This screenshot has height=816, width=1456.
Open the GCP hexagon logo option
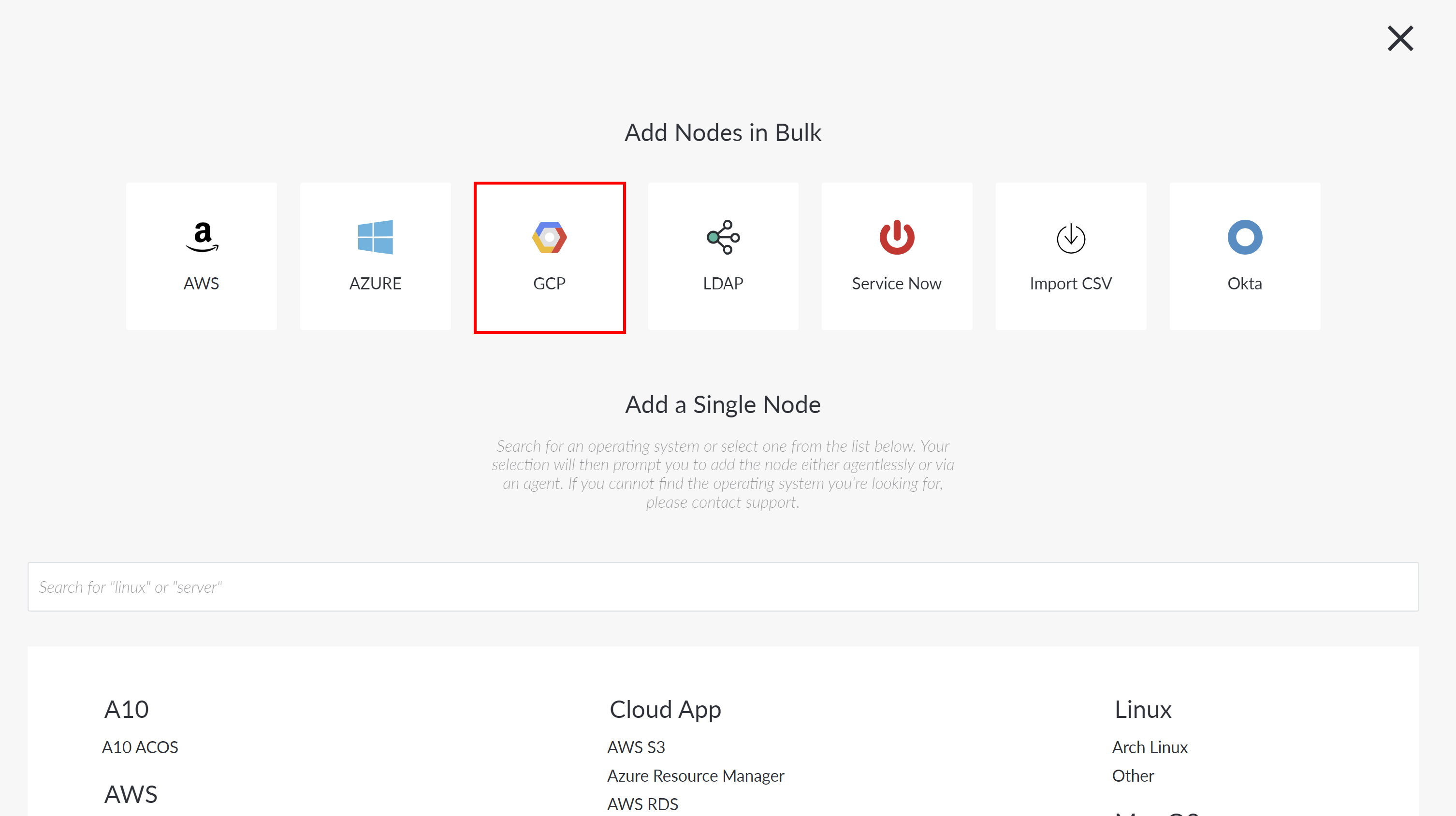(550, 237)
